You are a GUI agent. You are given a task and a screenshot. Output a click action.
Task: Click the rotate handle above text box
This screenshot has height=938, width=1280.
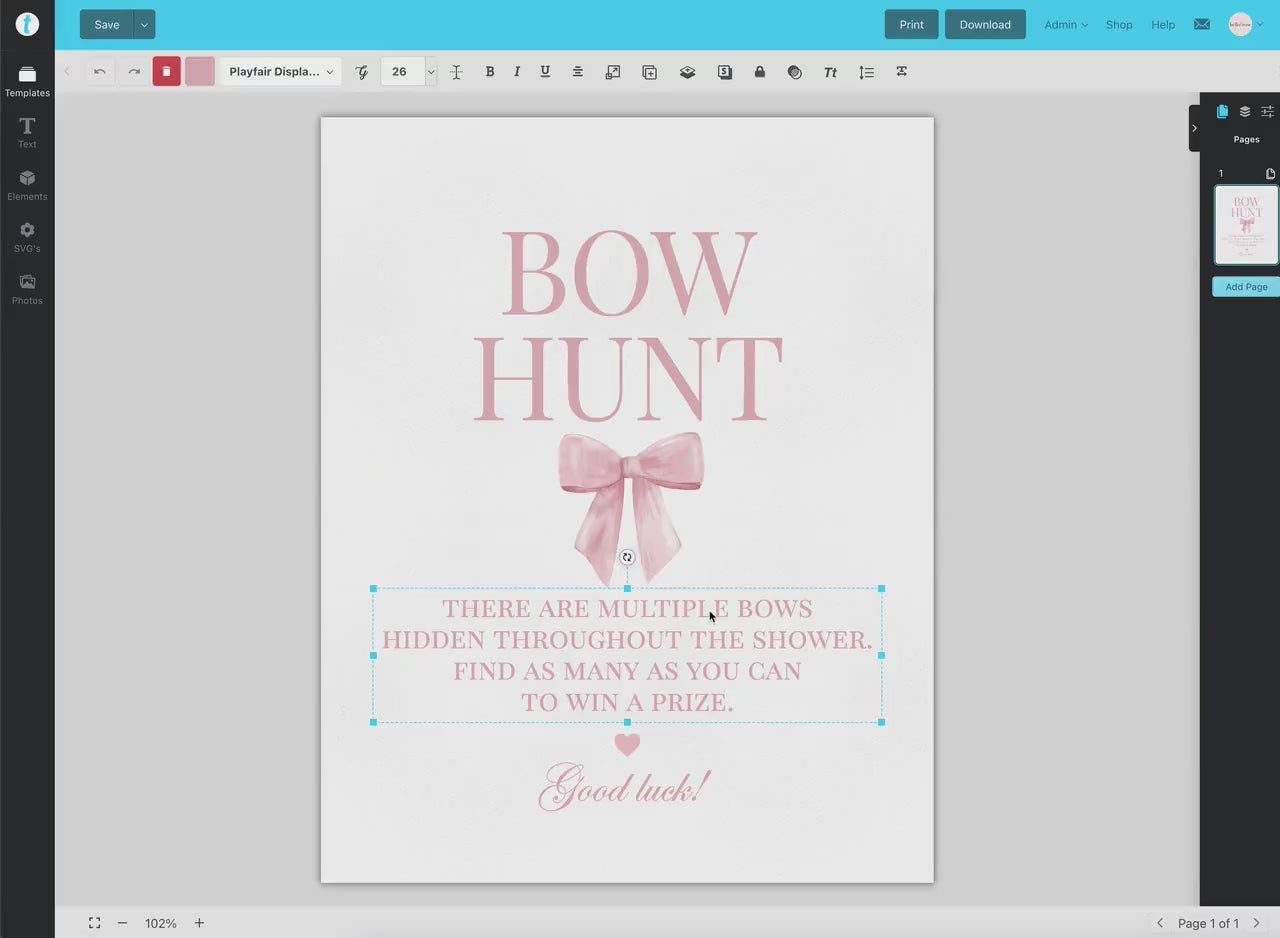coord(627,558)
